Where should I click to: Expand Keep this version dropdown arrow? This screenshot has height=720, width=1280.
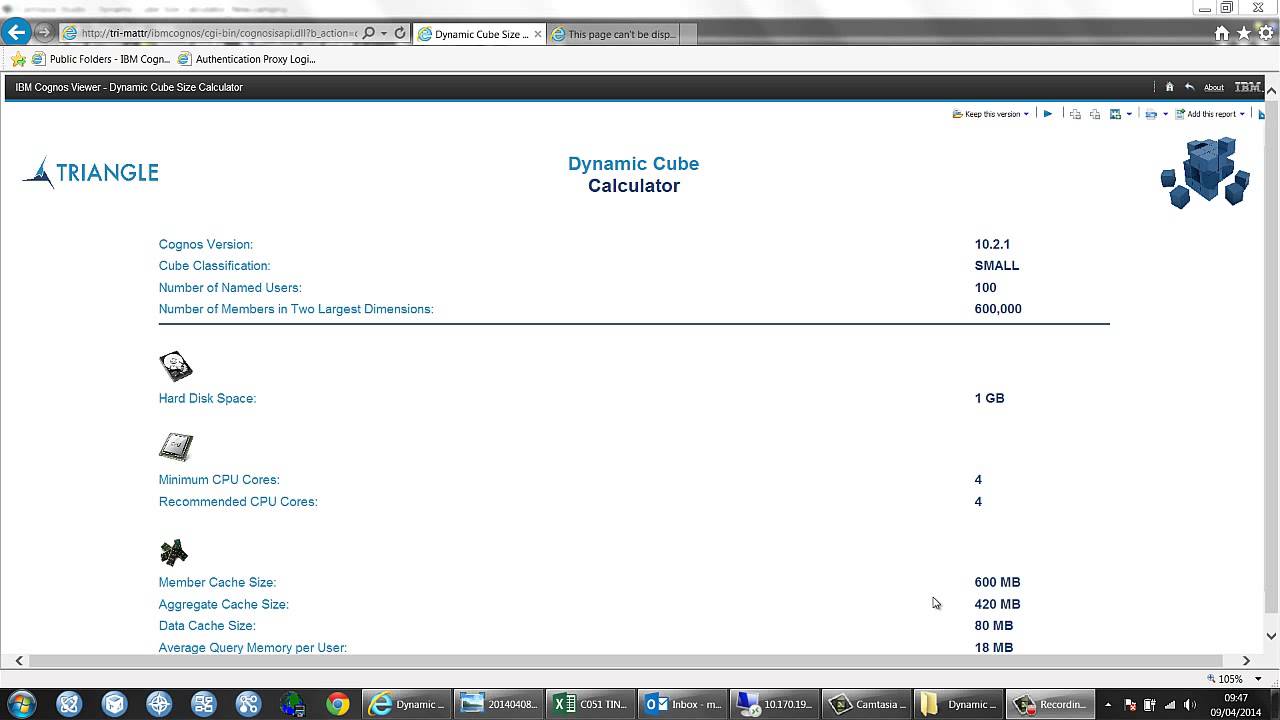1026,114
